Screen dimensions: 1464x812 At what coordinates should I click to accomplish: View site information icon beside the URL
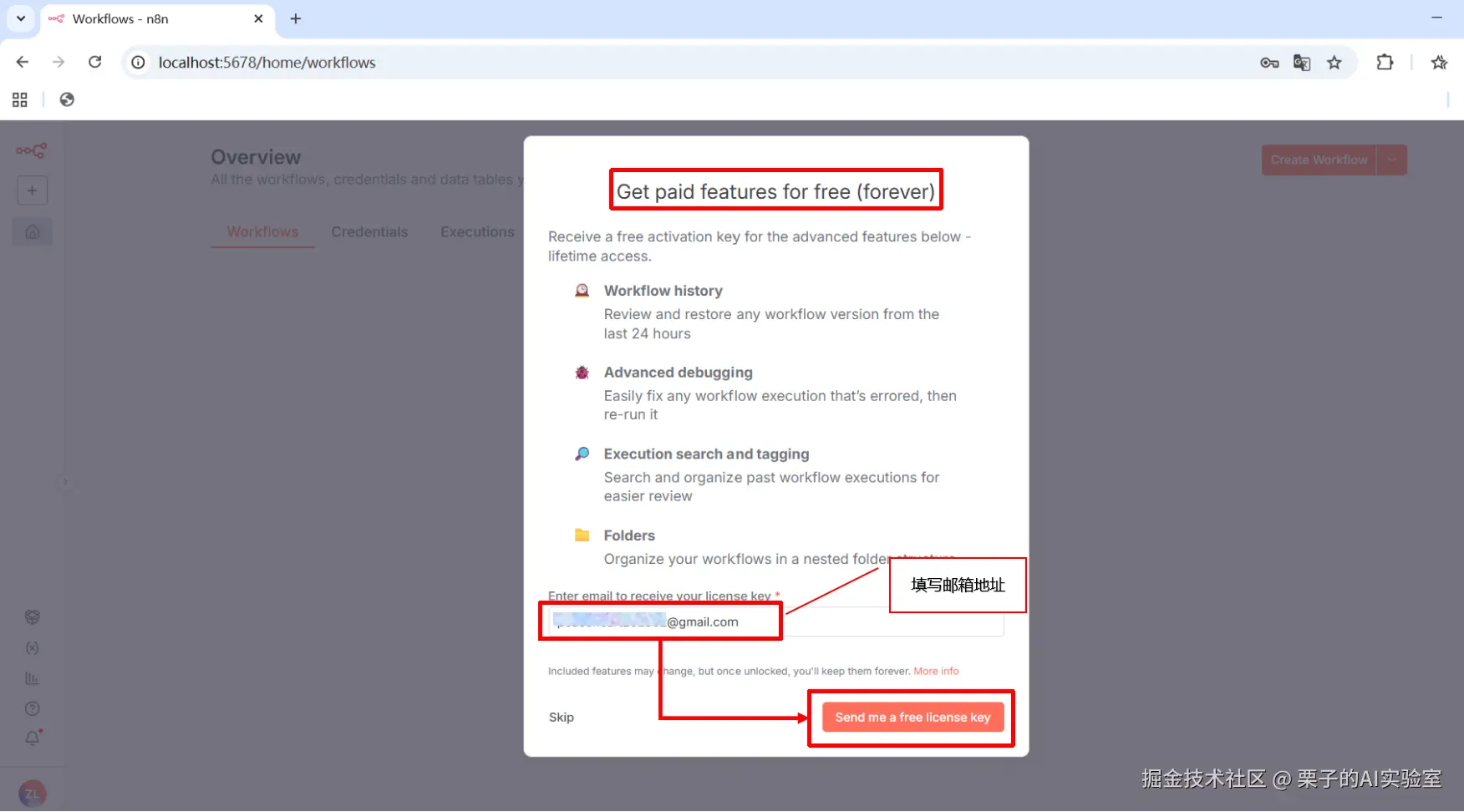(139, 63)
